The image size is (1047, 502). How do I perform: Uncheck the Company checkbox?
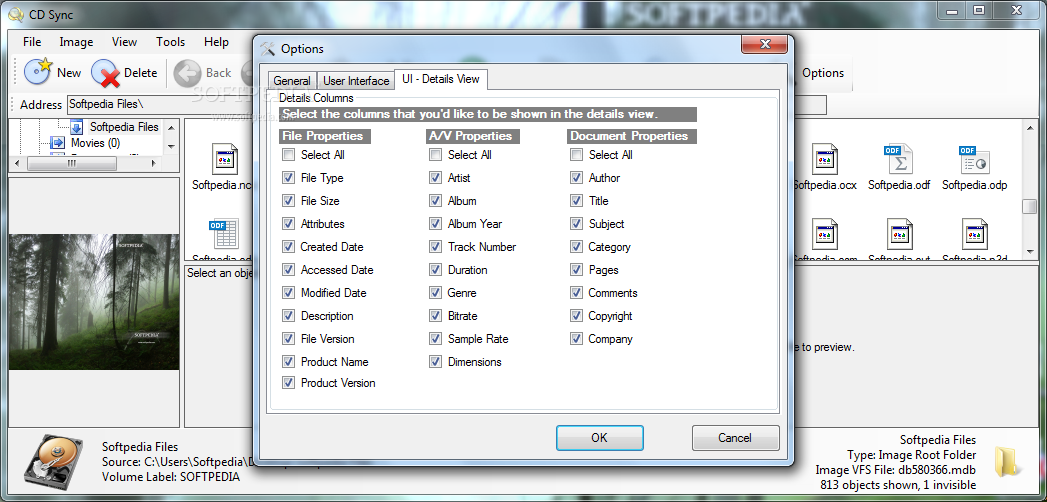(x=576, y=339)
